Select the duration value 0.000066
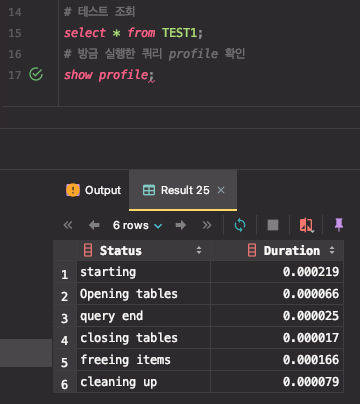The height and width of the screenshot is (404, 360). (277, 294)
